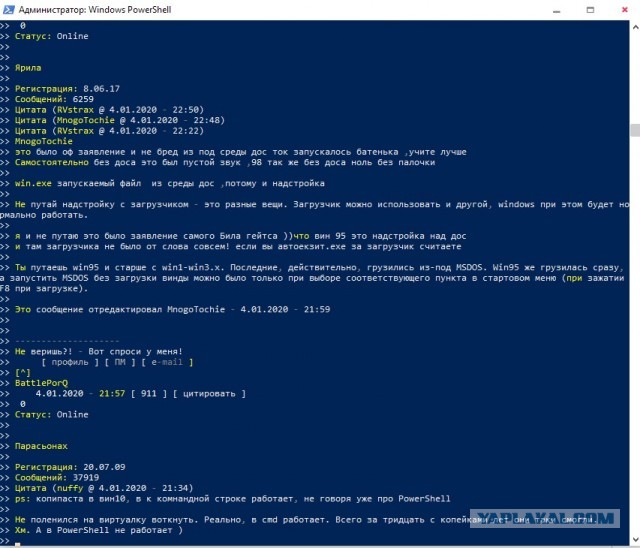Click the line 'Хм. А в PowerShell не работает )'
640x548 pixels.
[x=99, y=530]
